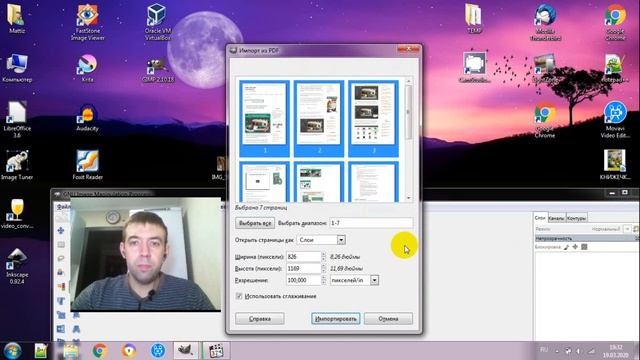Image resolution: width=640 pixels, height=360 pixels.
Task: Click the GIMP taskbar button
Action: click(x=186, y=351)
